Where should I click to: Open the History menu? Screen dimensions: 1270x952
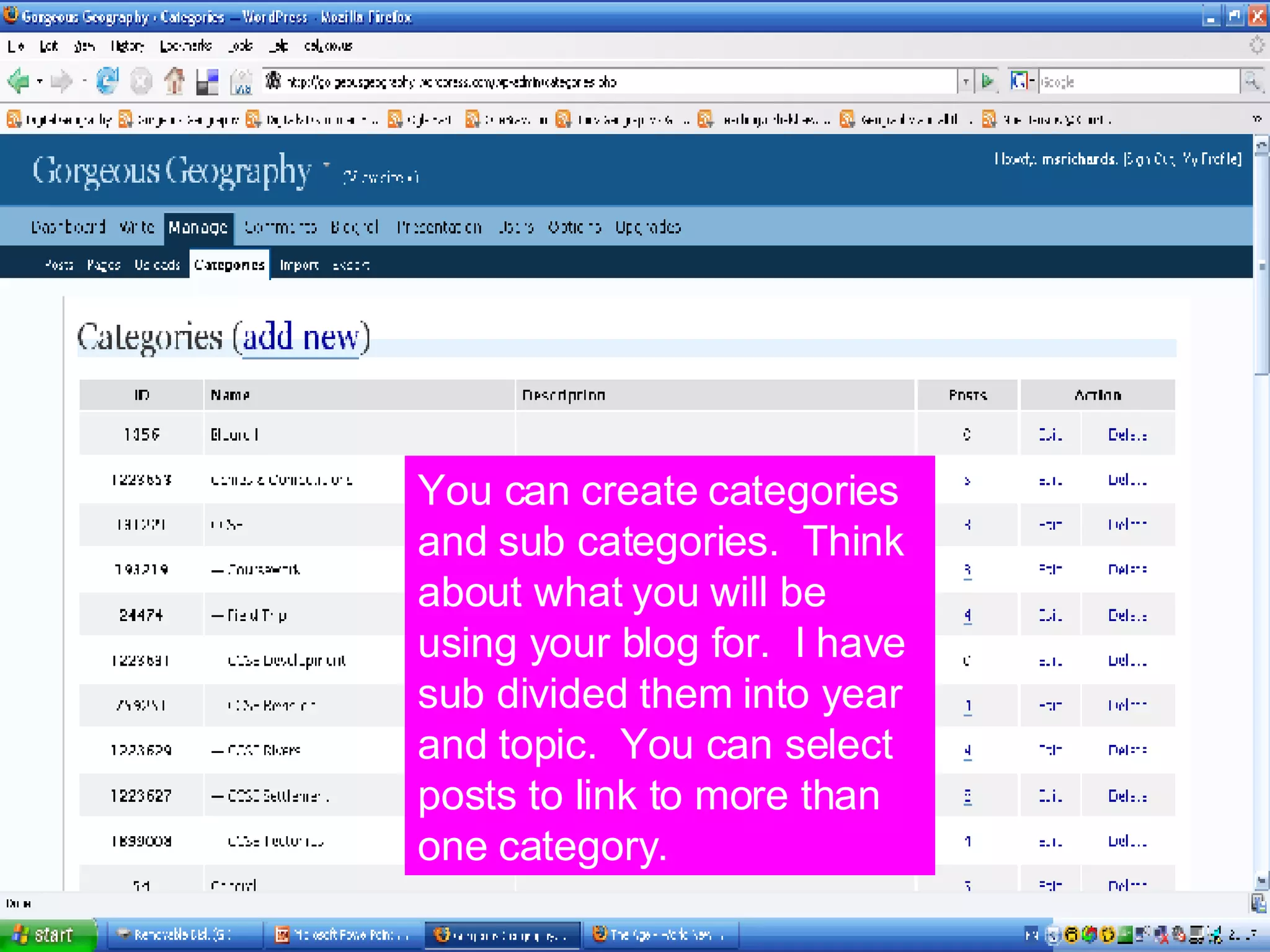[x=127, y=46]
